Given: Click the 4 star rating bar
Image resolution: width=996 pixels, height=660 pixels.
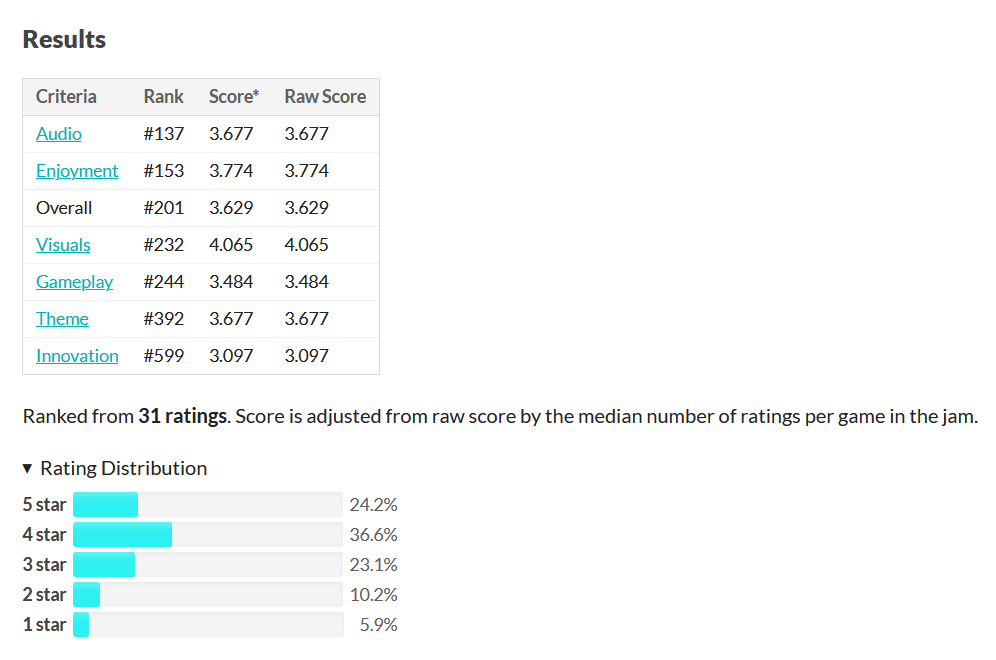Looking at the screenshot, I should pos(208,534).
